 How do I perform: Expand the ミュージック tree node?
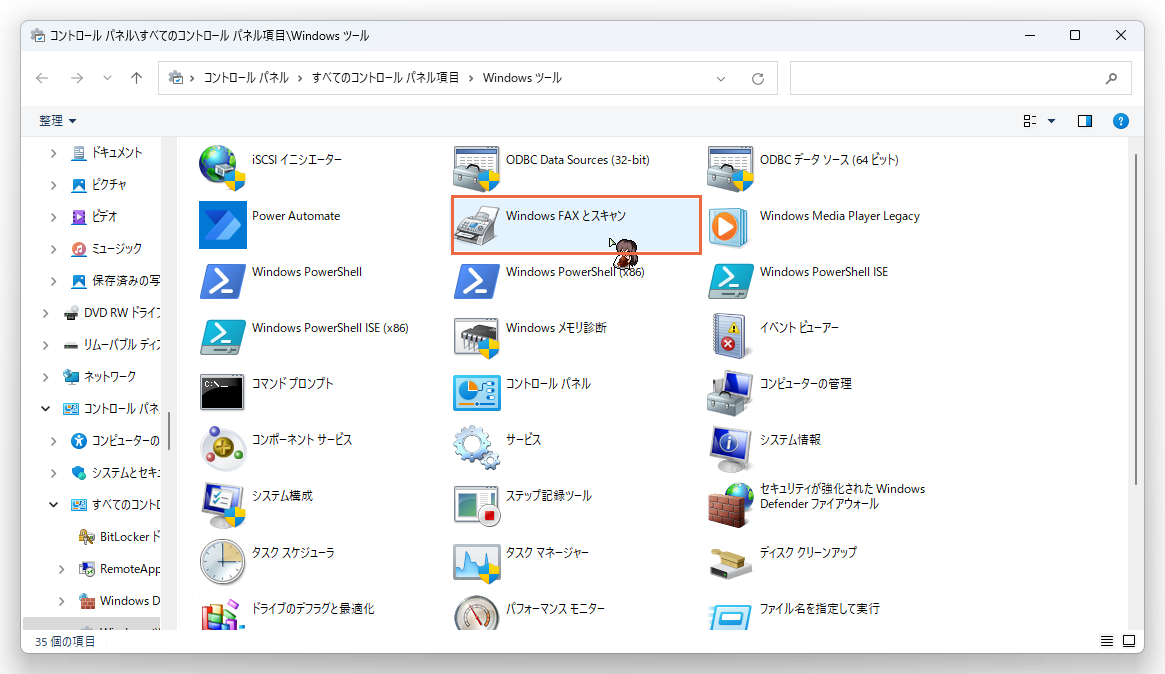[x=53, y=249]
